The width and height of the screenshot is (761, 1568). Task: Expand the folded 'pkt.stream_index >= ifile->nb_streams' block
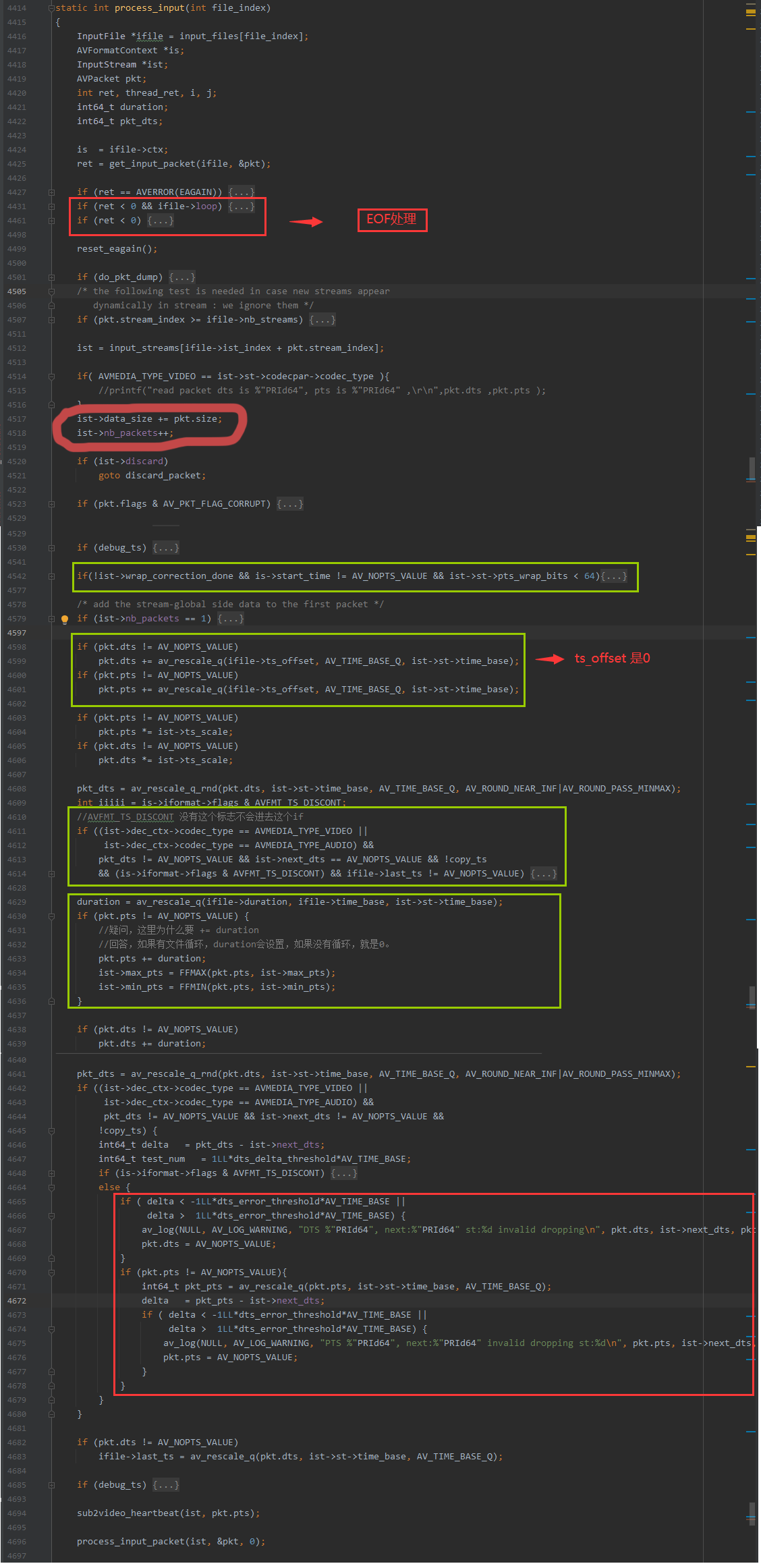coord(322,320)
